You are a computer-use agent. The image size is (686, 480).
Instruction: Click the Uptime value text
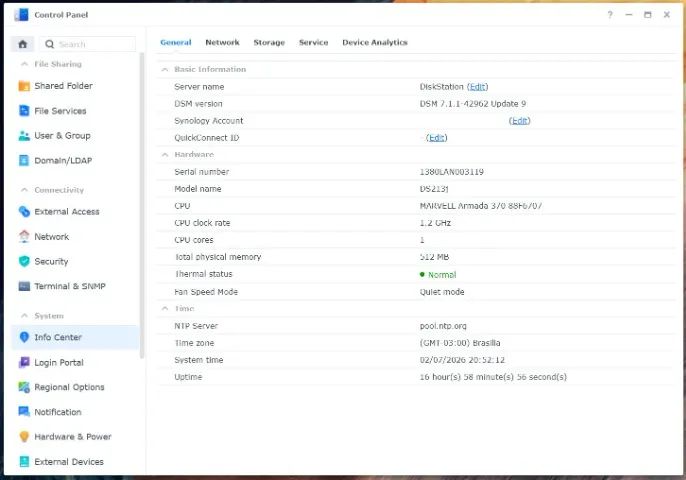493,377
